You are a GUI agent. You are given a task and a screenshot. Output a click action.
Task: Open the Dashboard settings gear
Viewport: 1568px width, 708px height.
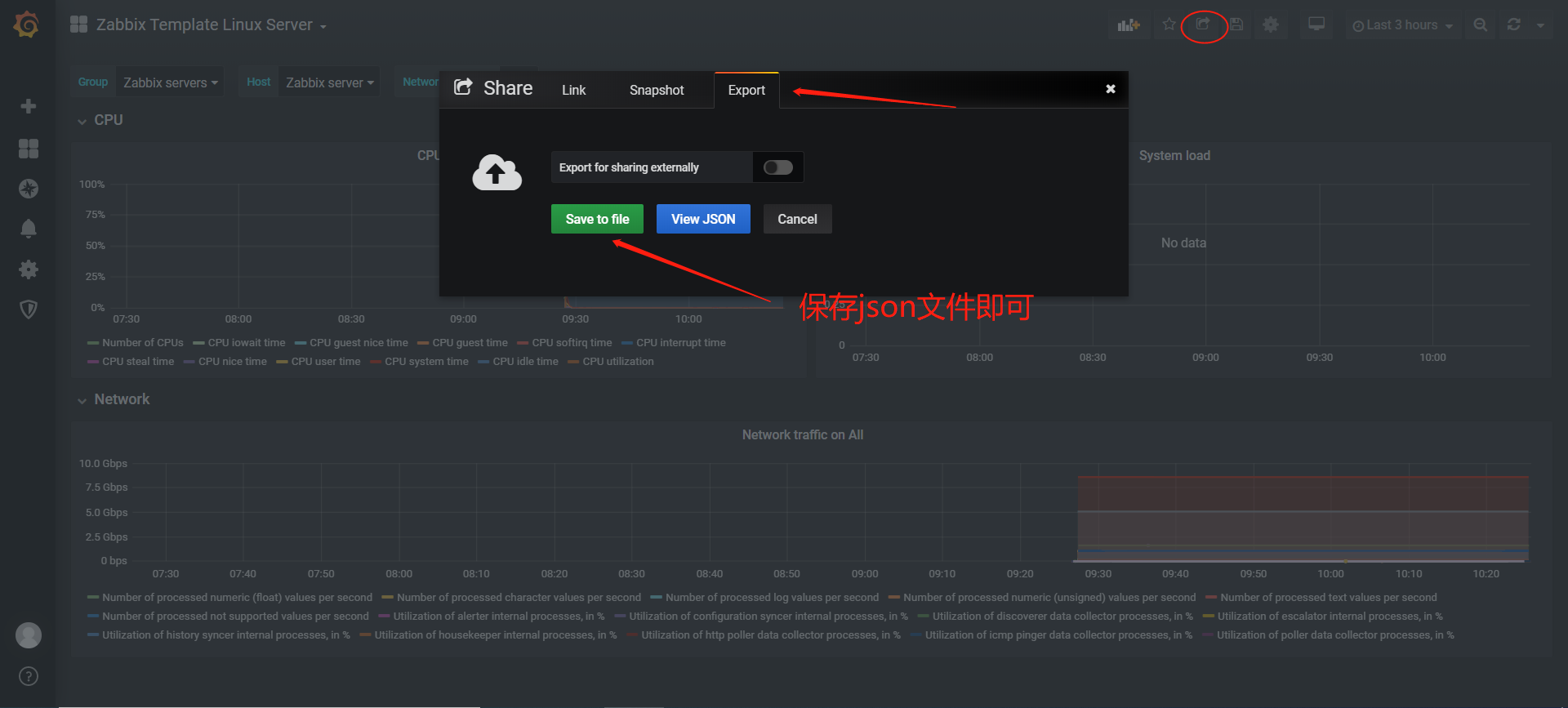tap(1271, 24)
